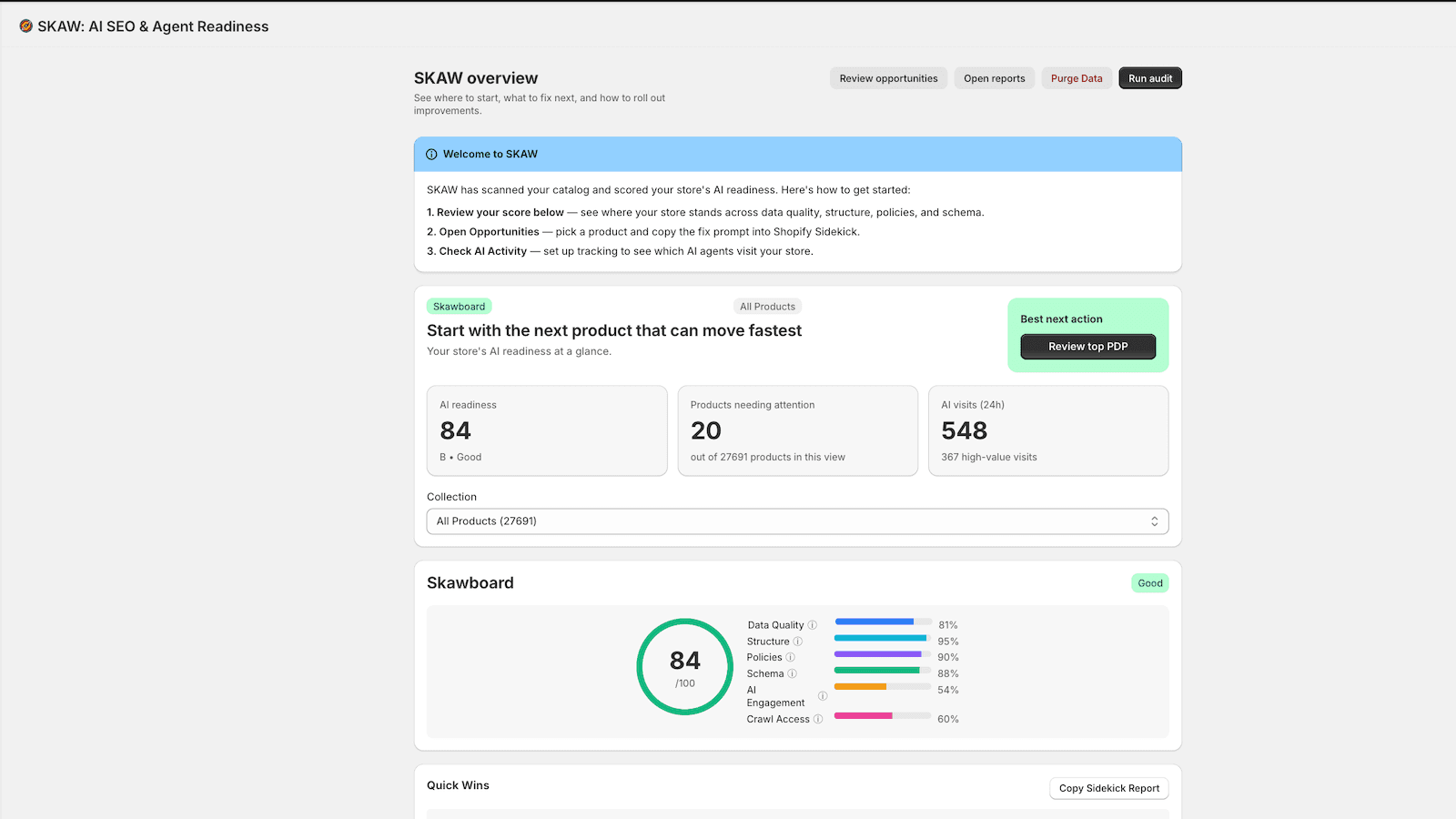Click the 'Open Opportunities' step text
The image size is (1456, 819).
point(490,232)
